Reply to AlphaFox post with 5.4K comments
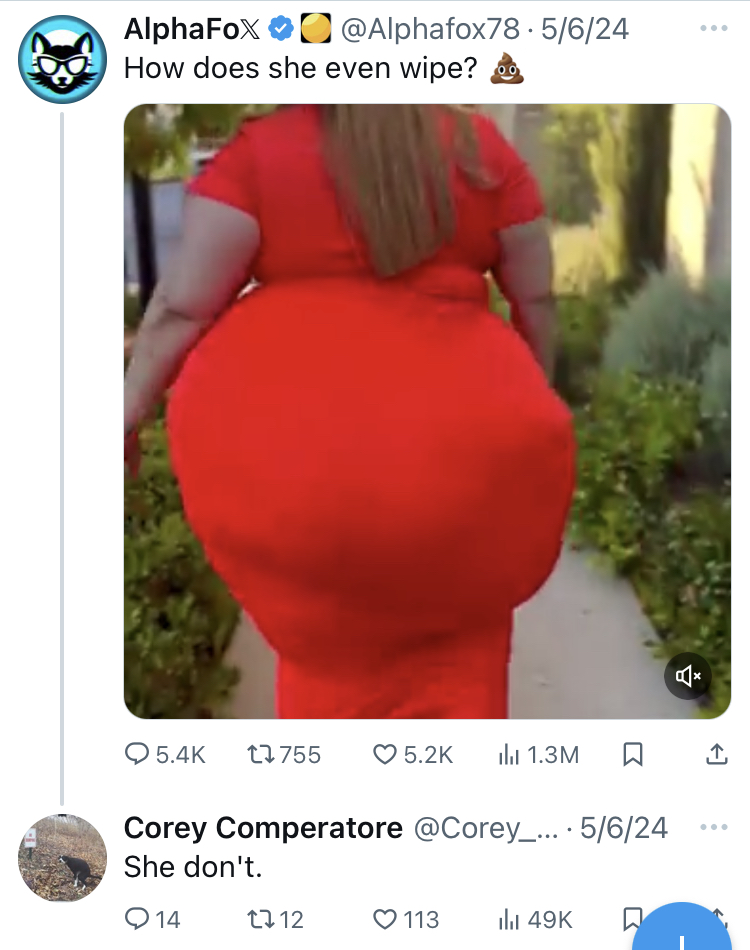The image size is (750, 950). coord(165,754)
